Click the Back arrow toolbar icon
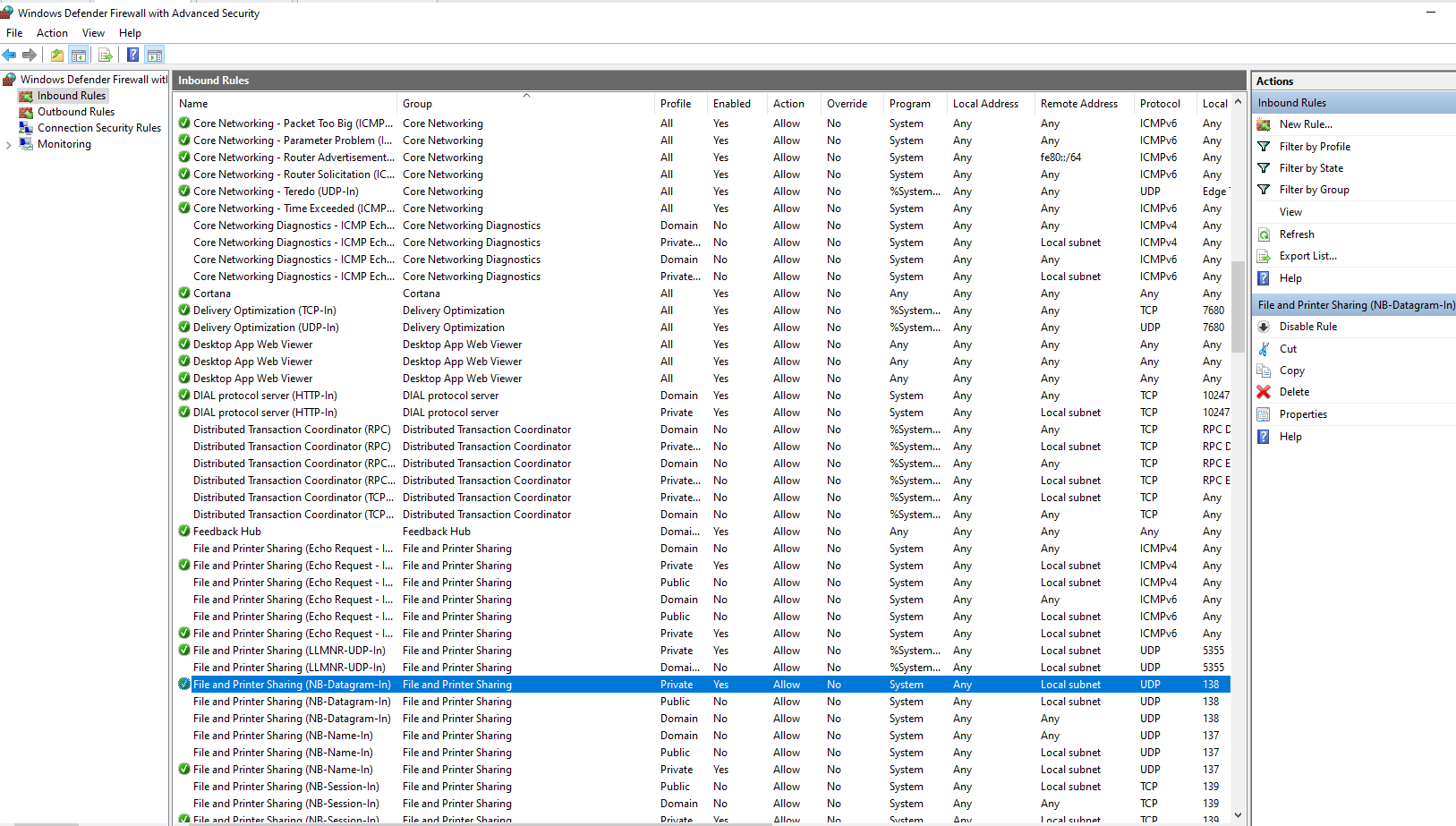Image resolution: width=1456 pixels, height=826 pixels. (10, 55)
